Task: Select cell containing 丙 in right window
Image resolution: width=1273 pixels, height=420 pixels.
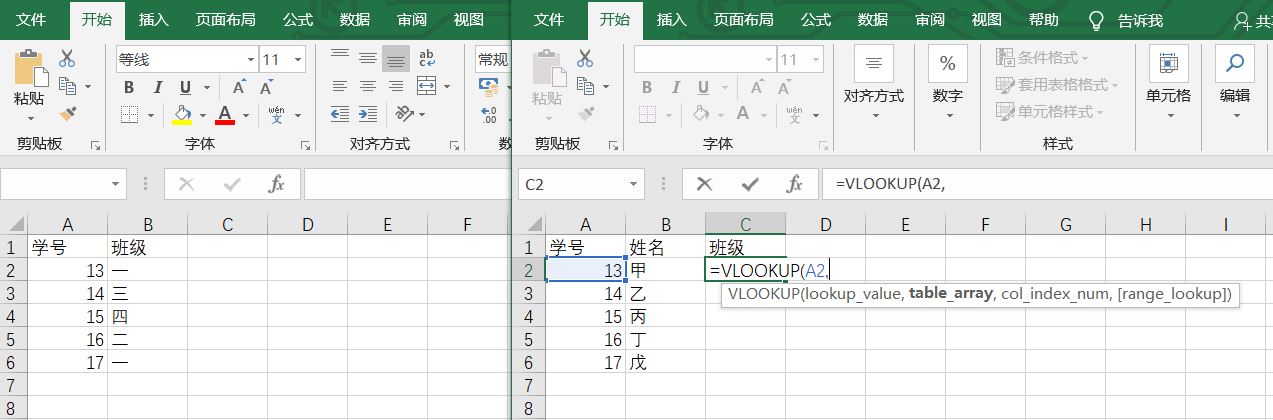Action: tap(665, 316)
